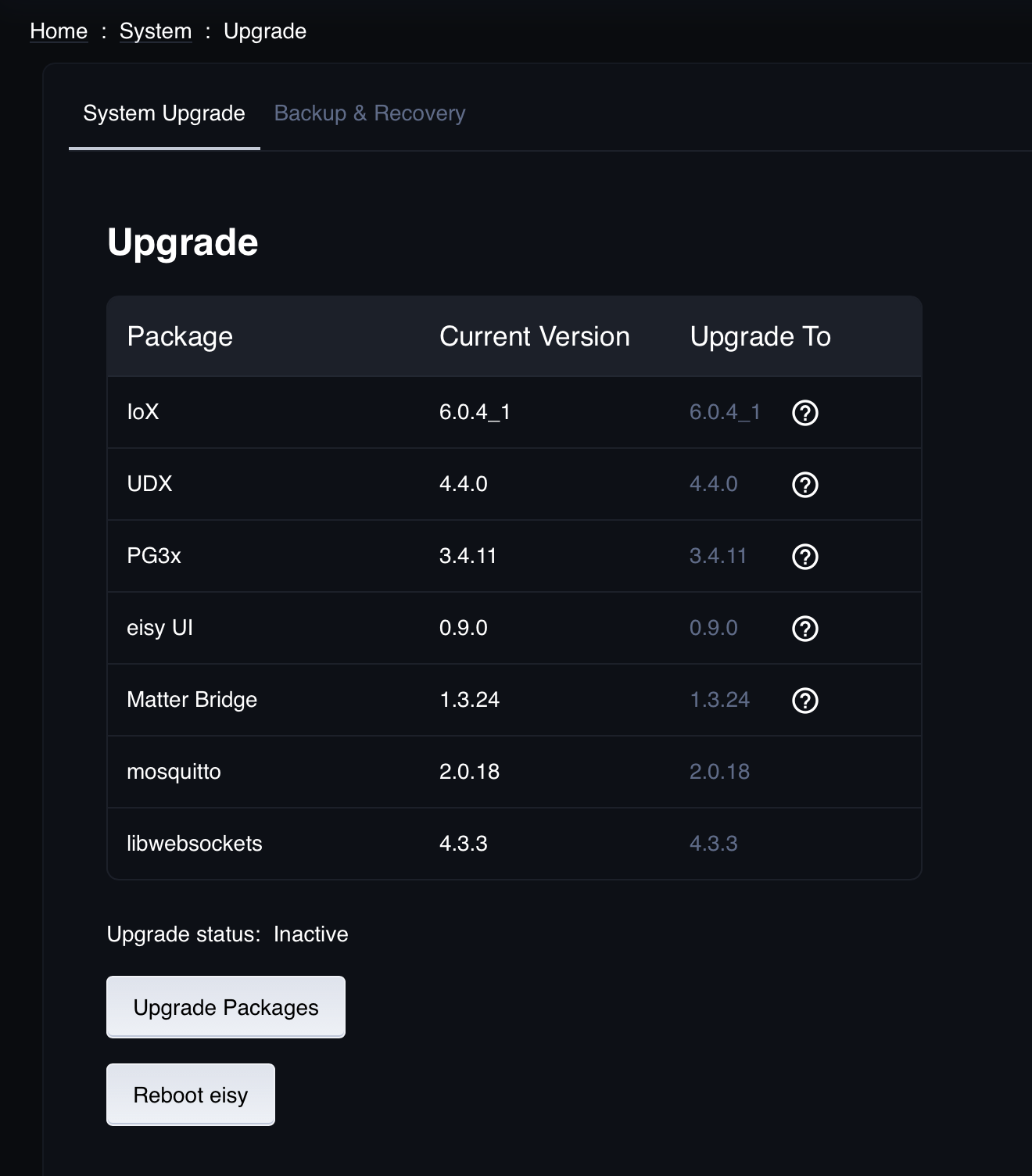This screenshot has height=1176, width=1032.
Task: Click the Current Version column header
Action: tap(534, 336)
